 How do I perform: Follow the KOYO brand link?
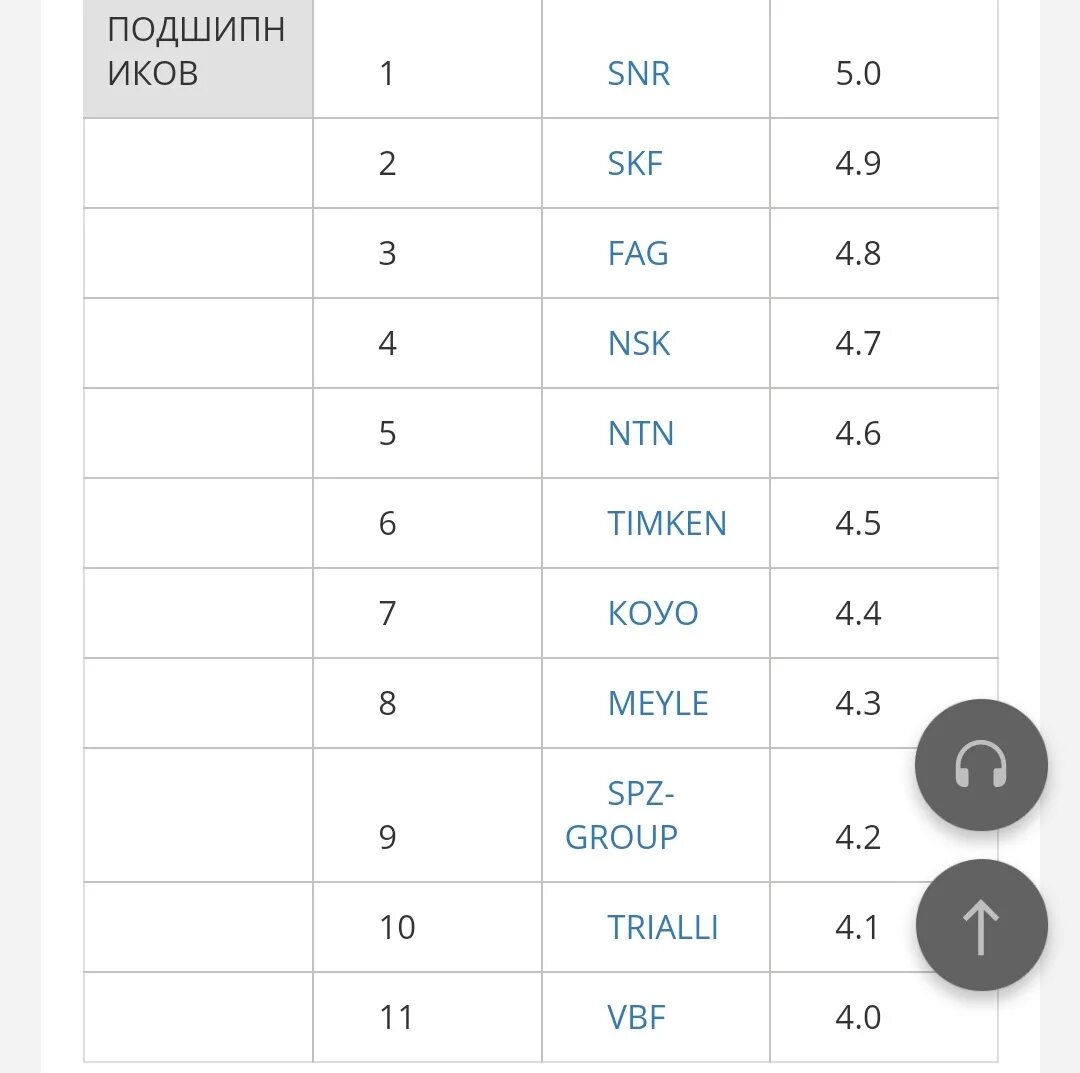(x=653, y=613)
